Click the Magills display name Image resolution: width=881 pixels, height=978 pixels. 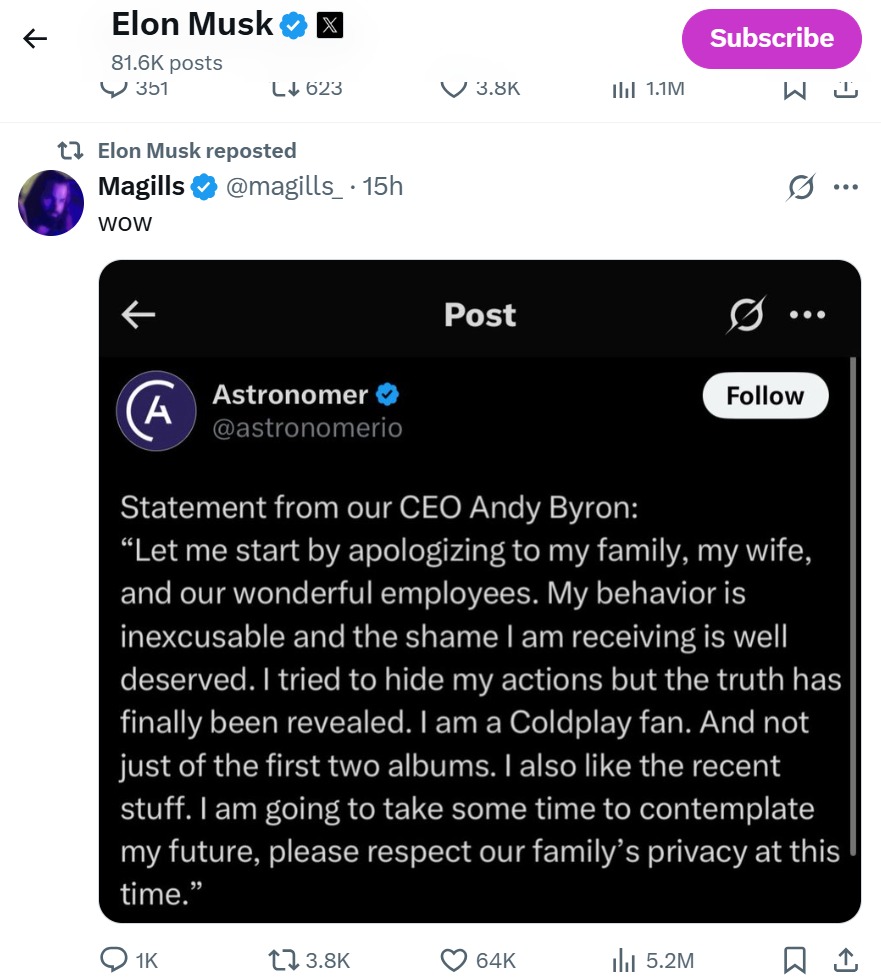pyautogui.click(x=141, y=187)
